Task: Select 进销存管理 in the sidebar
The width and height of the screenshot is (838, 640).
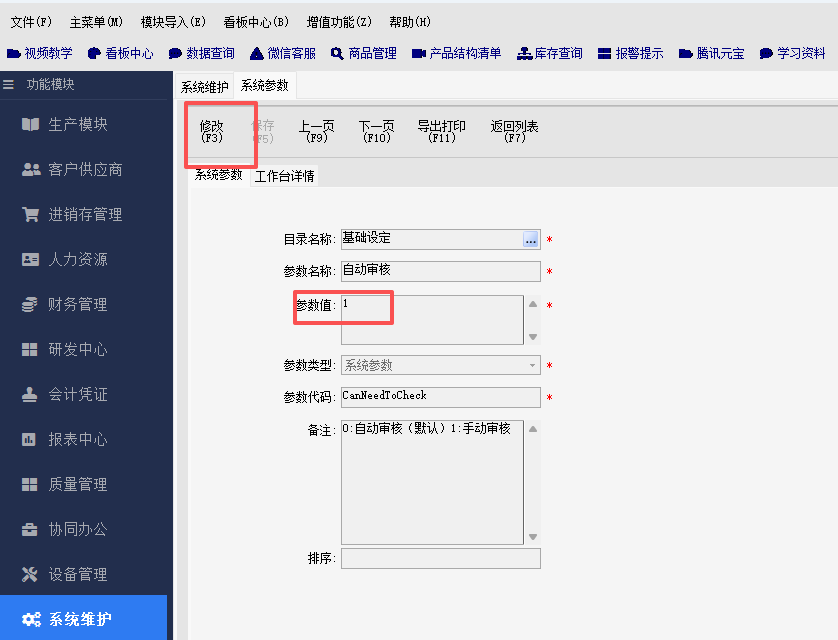Action: click(84, 214)
